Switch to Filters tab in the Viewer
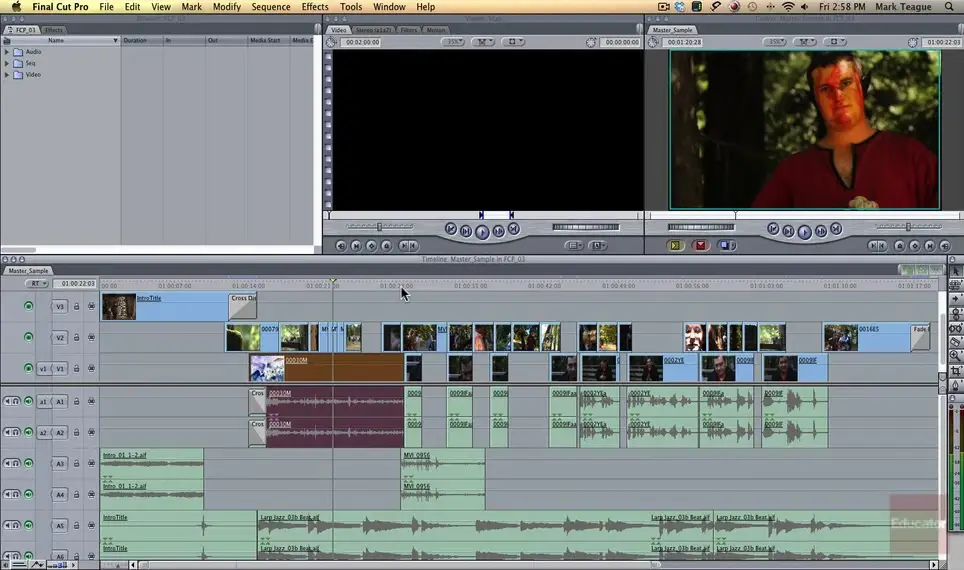The width and height of the screenshot is (964, 570). coord(408,30)
